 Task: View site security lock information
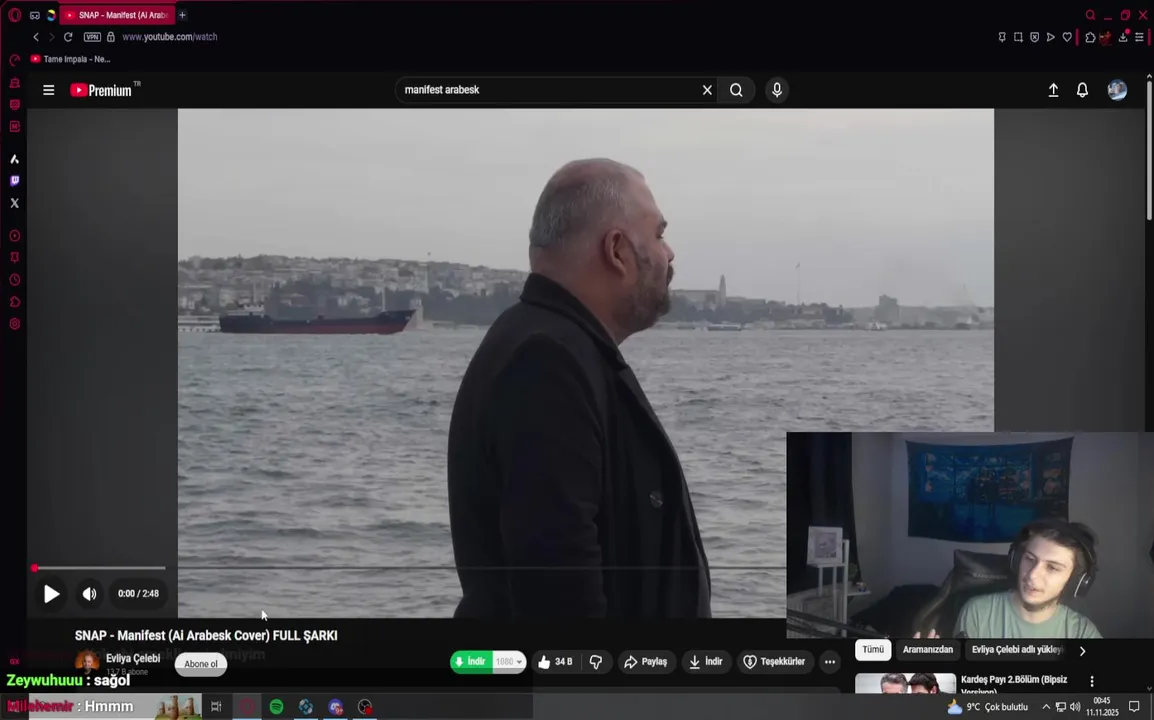(111, 37)
